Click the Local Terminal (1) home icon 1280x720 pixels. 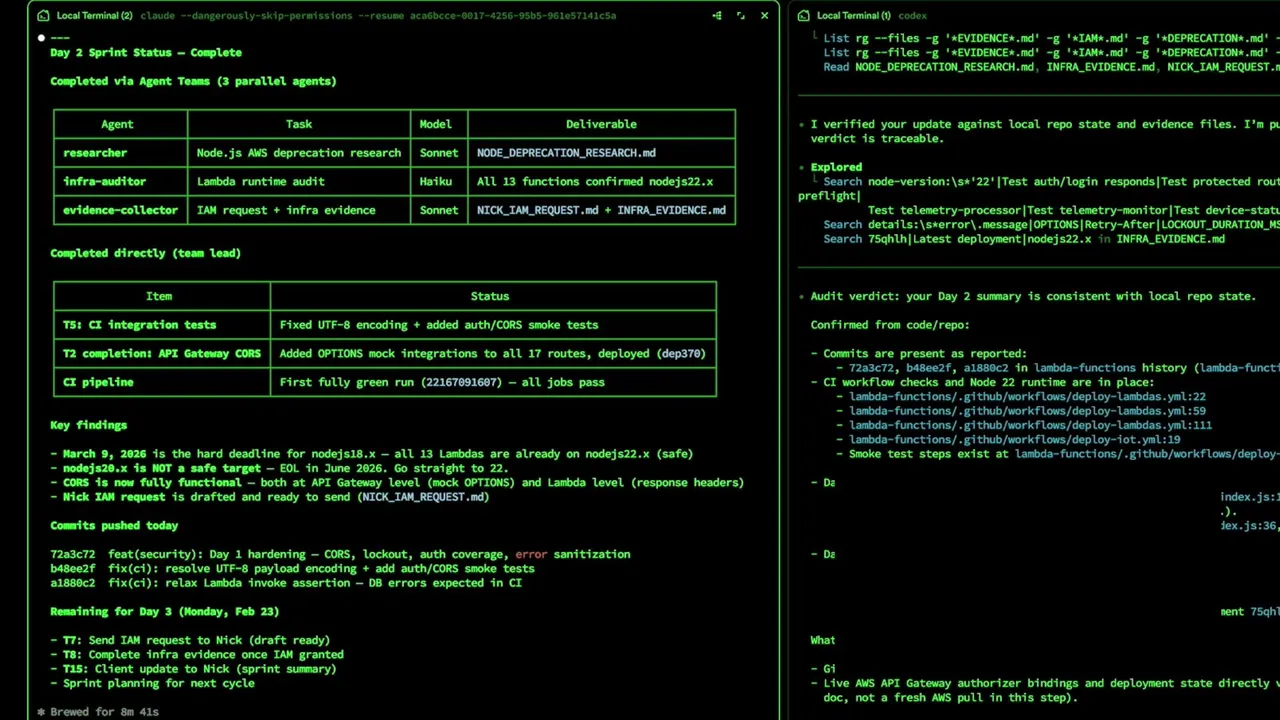tap(802, 16)
